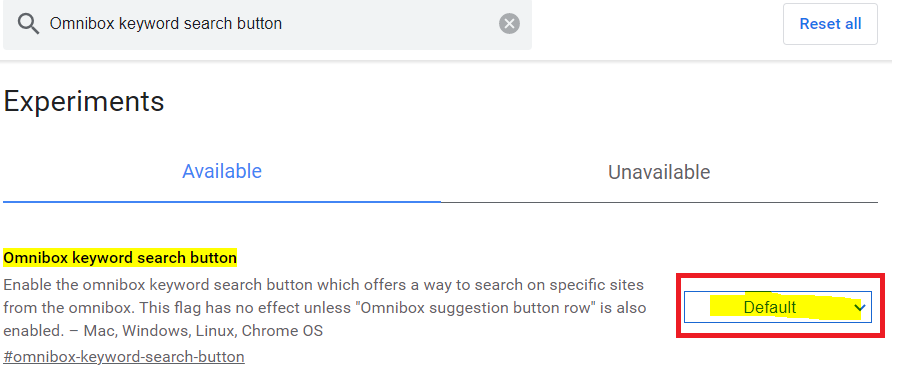Click the chevron arrow on the Default dropdown
Viewport: 898px width, 388px height.
tap(859, 308)
